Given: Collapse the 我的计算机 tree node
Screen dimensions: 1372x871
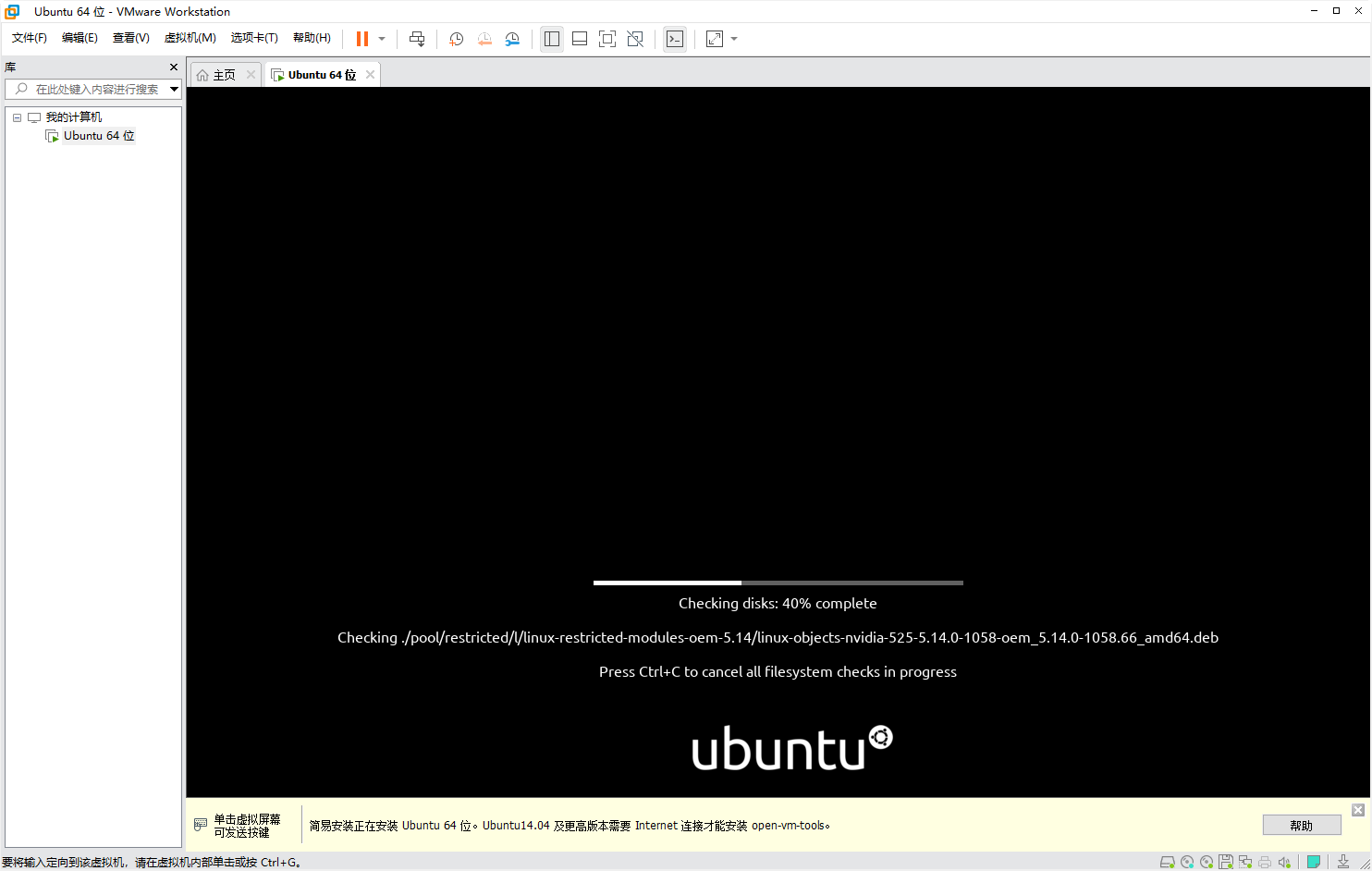Looking at the screenshot, I should click(17, 117).
